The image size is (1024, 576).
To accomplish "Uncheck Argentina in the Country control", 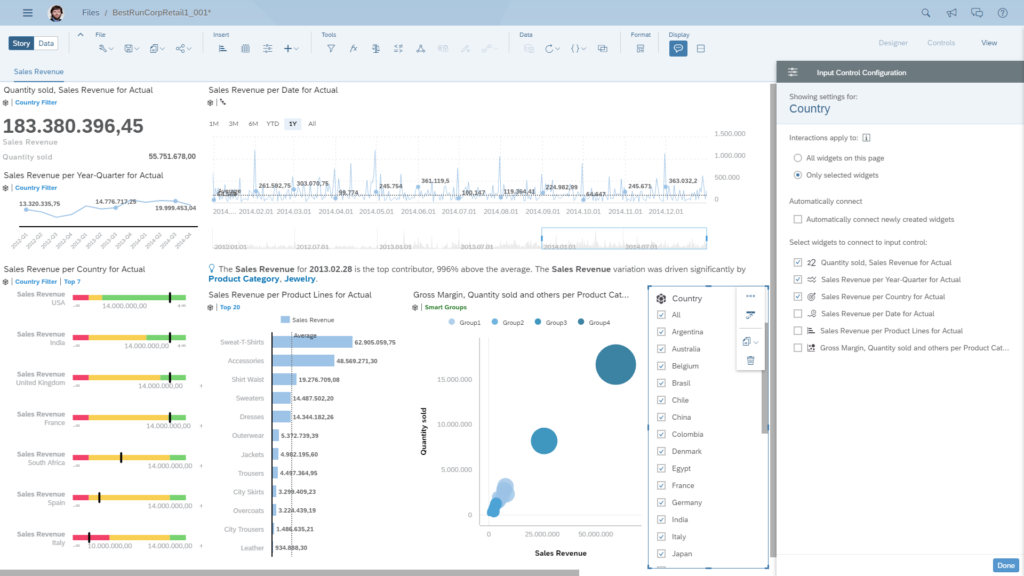I will (x=661, y=332).
